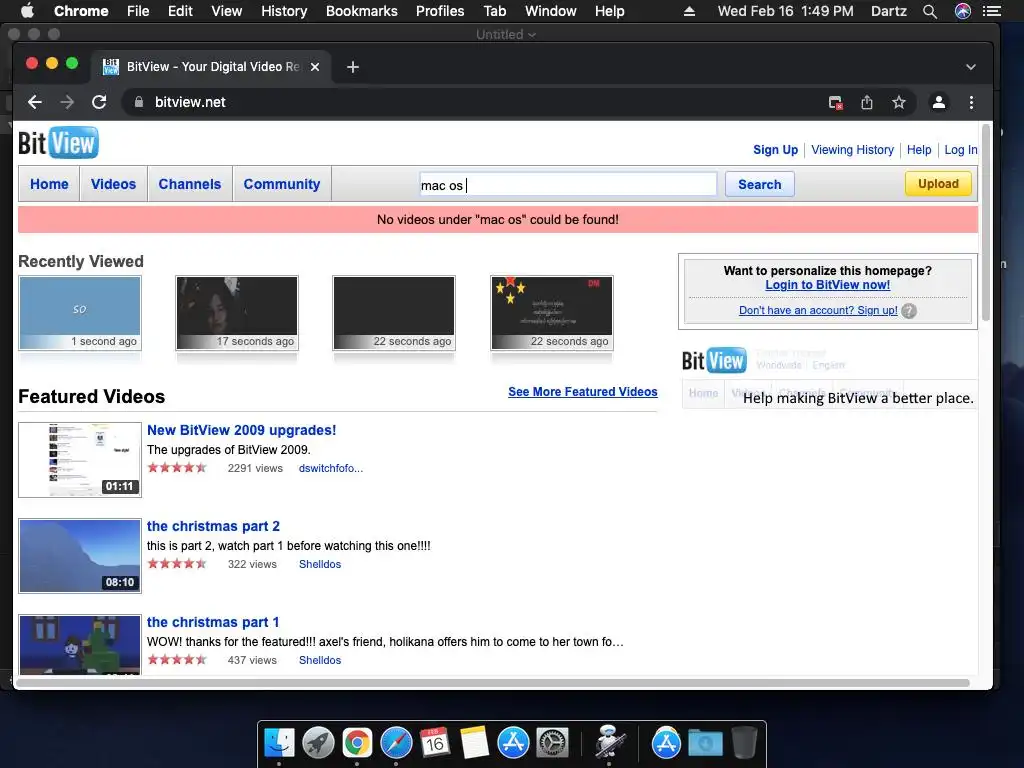Image resolution: width=1024 pixels, height=768 pixels.
Task: Click the horizontal scrollbar at page bottom
Action: 493,683
